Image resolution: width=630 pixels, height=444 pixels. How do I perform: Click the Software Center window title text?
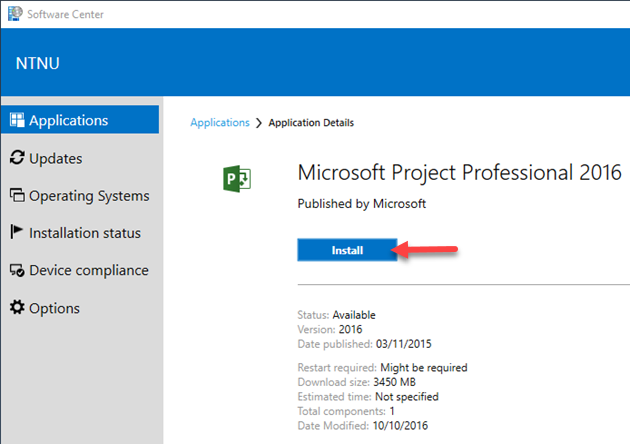click(x=65, y=14)
